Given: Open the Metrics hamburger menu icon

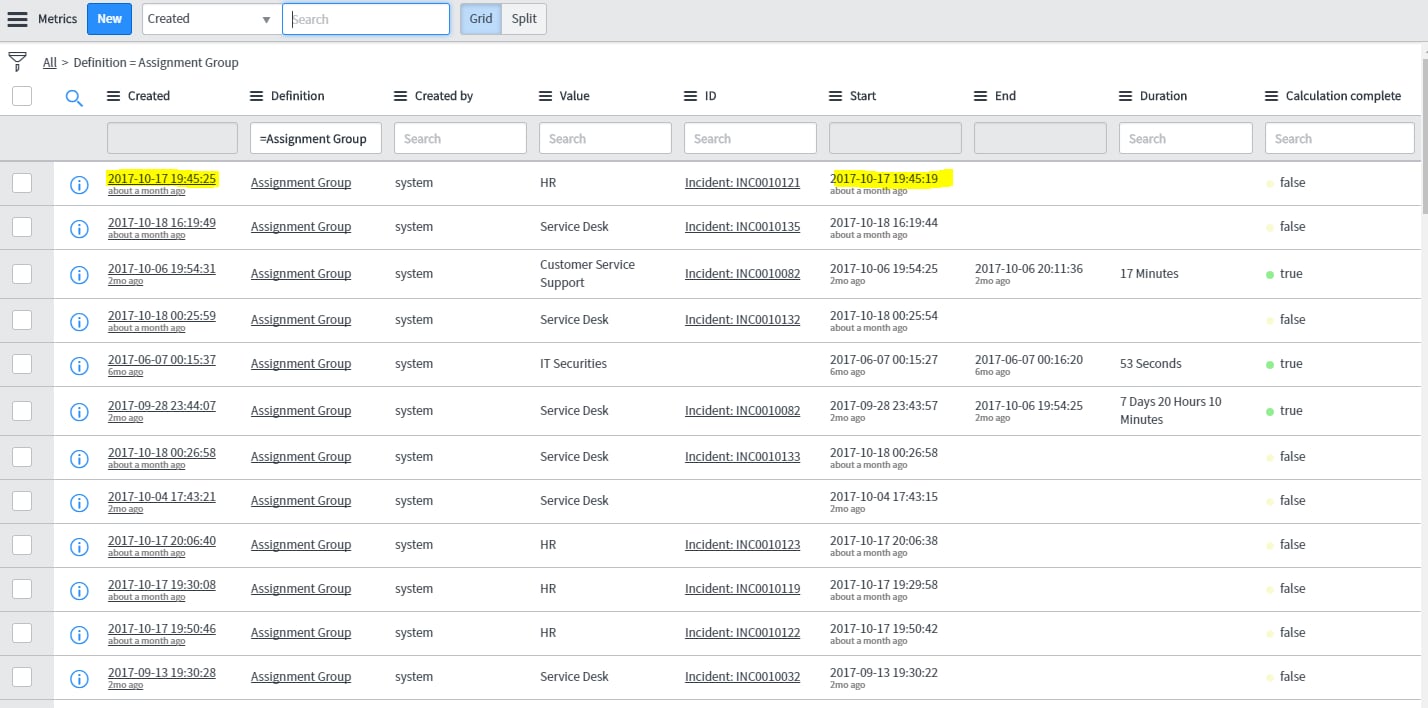Looking at the screenshot, I should 18,19.
